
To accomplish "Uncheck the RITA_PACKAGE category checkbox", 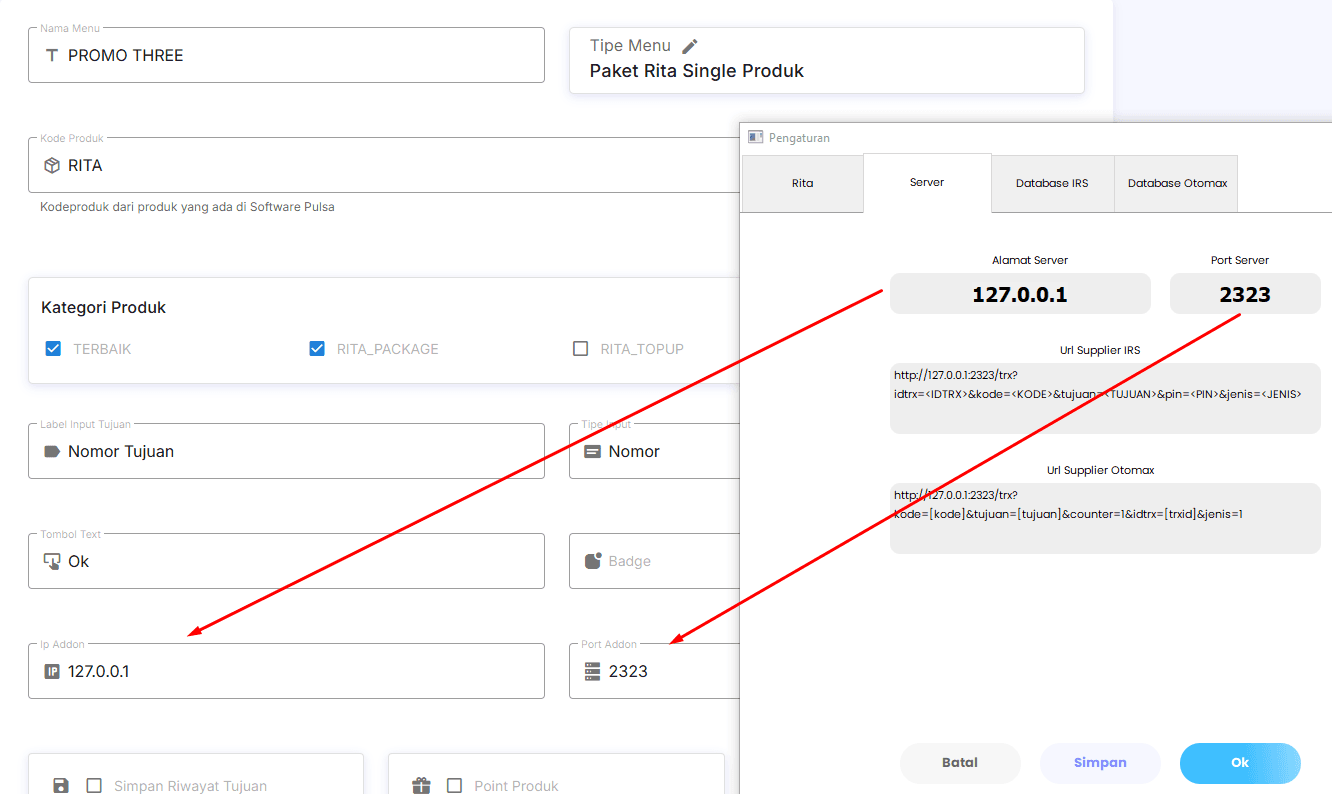I will coord(317,349).
